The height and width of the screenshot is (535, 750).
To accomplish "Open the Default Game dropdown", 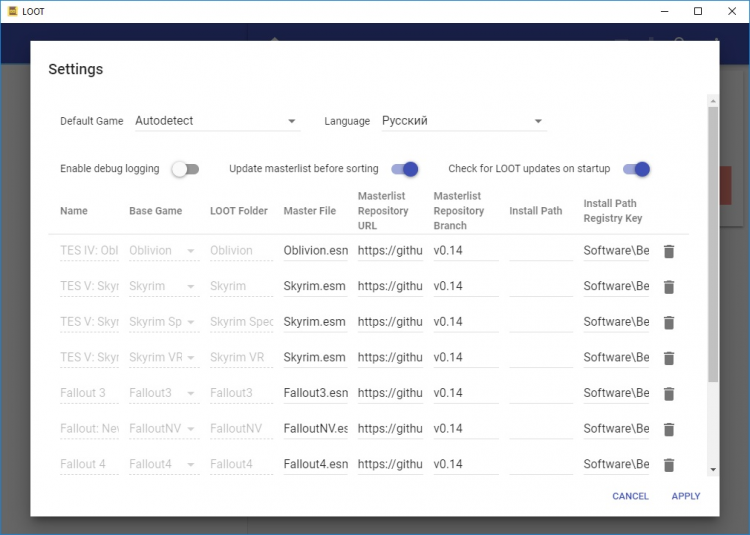I will coord(216,121).
